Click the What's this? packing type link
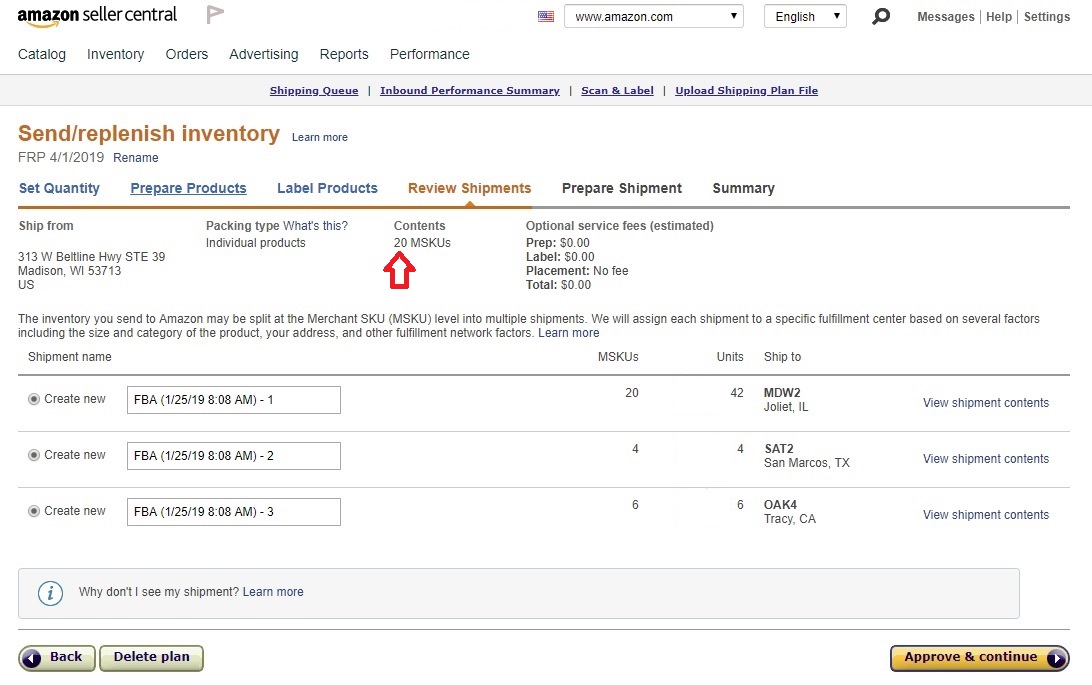The image size is (1092, 685). pyautogui.click(x=315, y=226)
